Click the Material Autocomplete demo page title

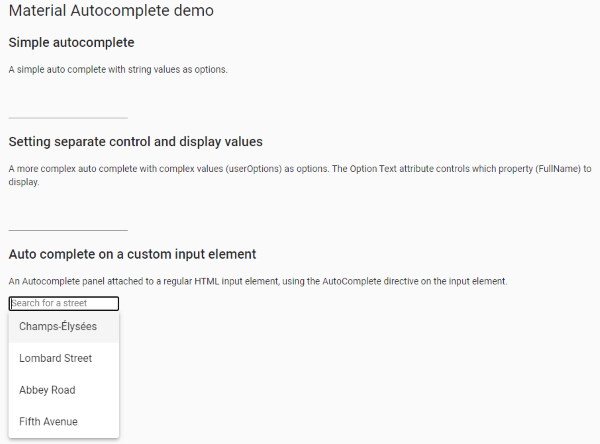coord(110,12)
